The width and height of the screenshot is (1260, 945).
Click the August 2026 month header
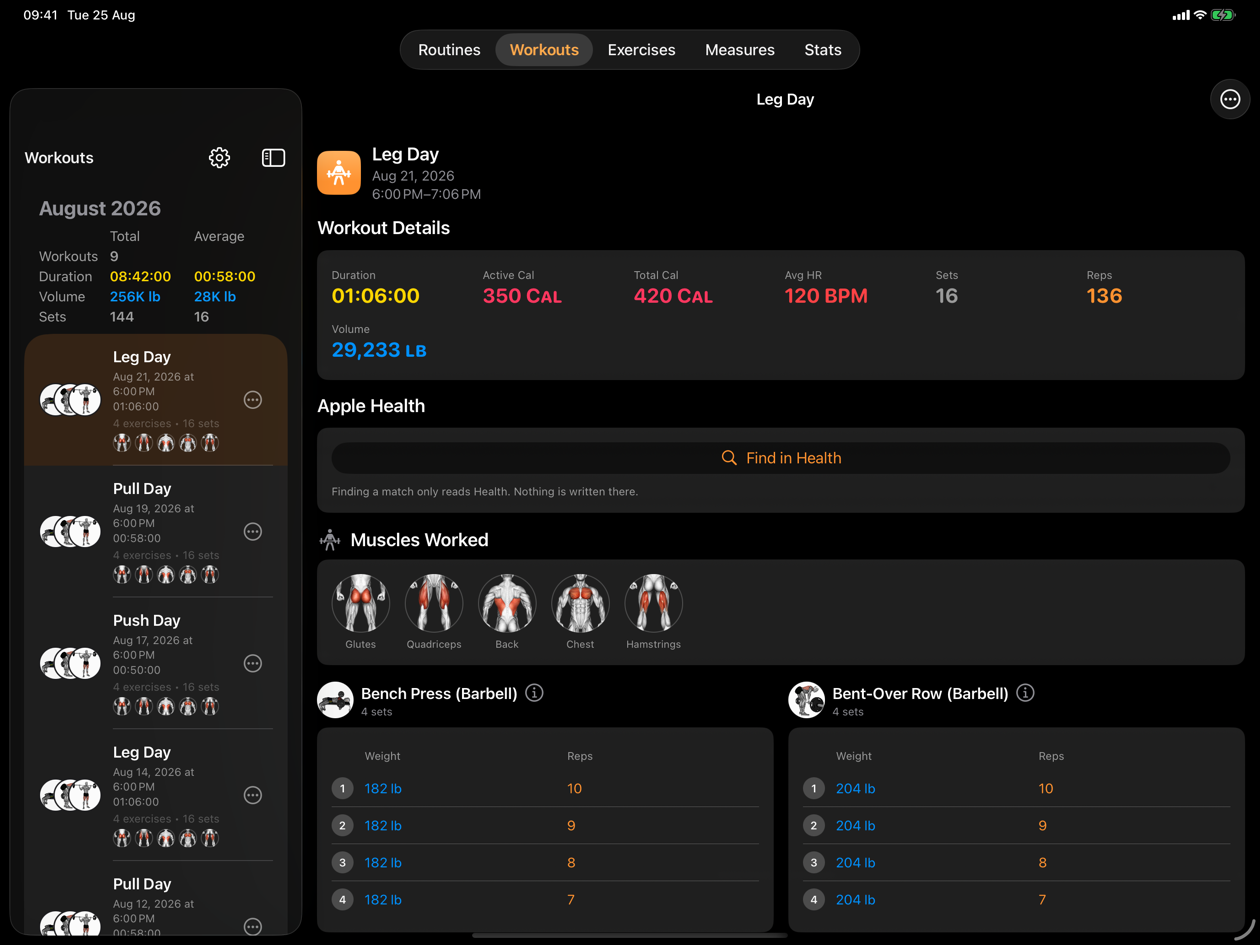[x=100, y=209]
